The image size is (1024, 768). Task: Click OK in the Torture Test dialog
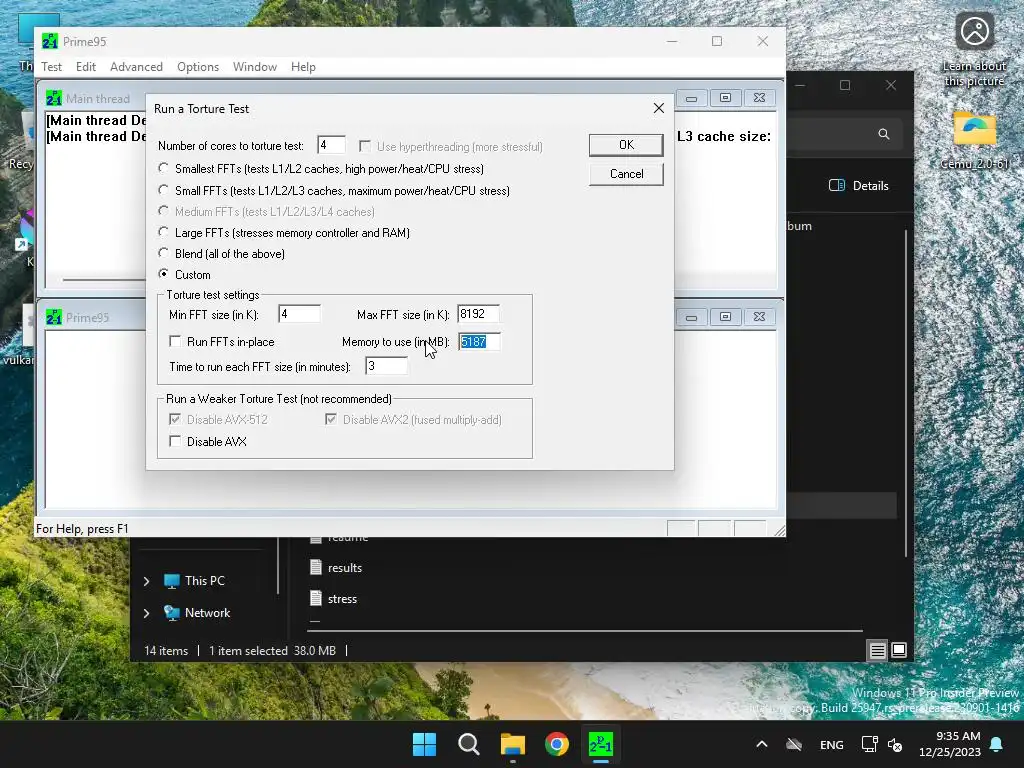(626, 145)
